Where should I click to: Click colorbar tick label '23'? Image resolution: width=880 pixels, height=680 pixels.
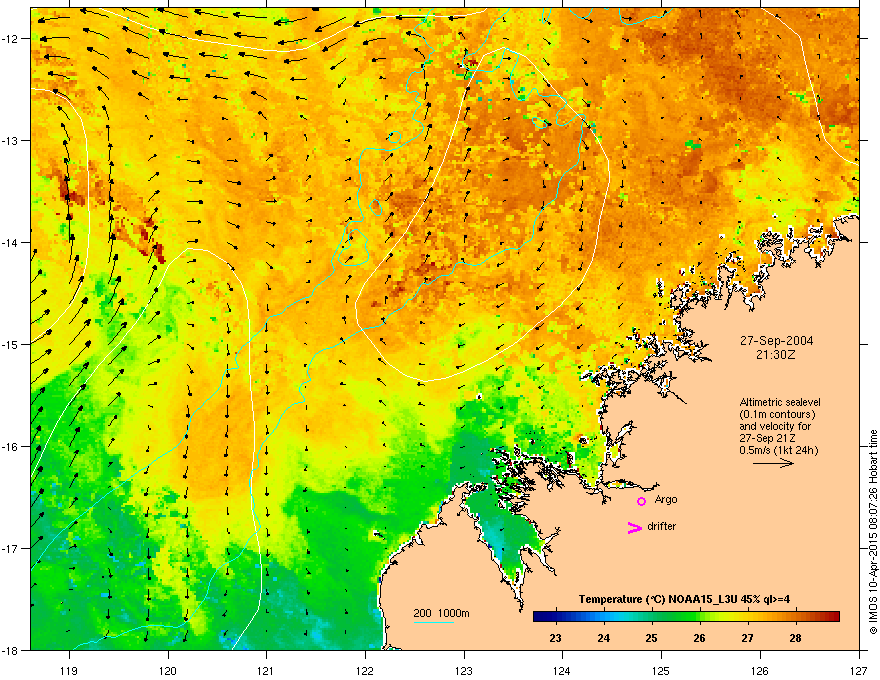click(555, 638)
